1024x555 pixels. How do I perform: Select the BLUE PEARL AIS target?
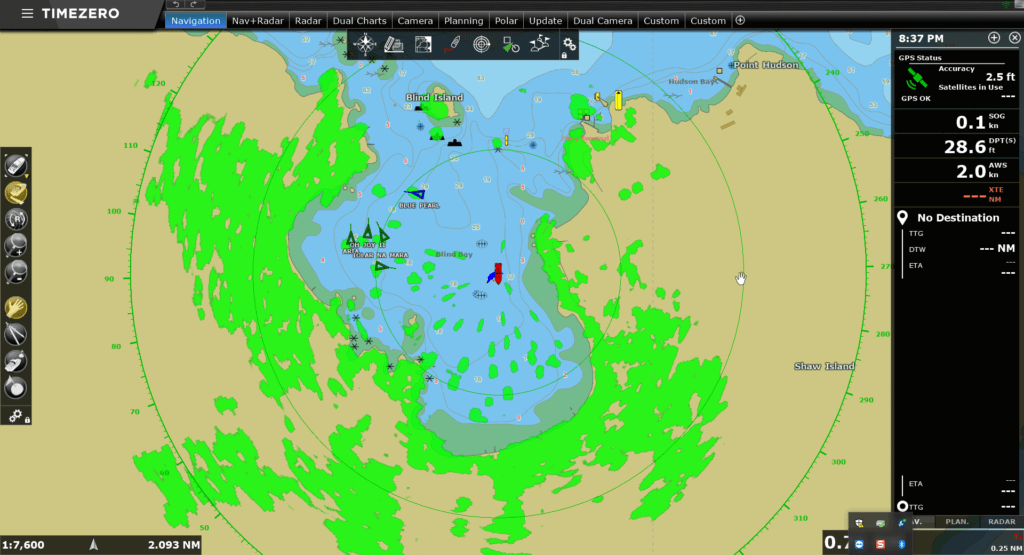[415, 193]
